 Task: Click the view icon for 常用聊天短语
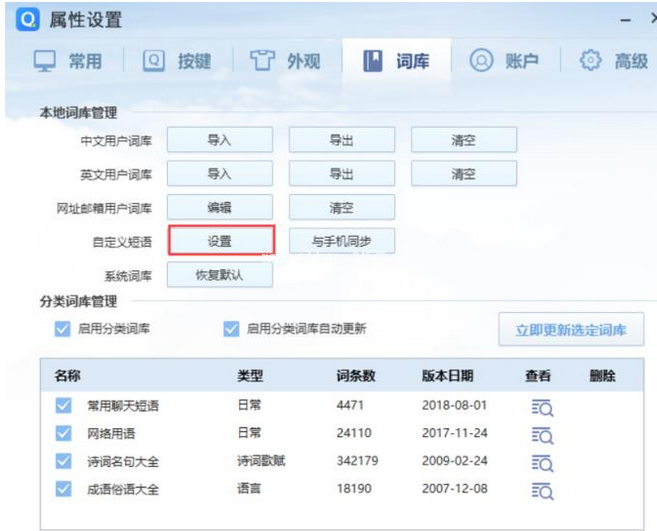tap(543, 406)
